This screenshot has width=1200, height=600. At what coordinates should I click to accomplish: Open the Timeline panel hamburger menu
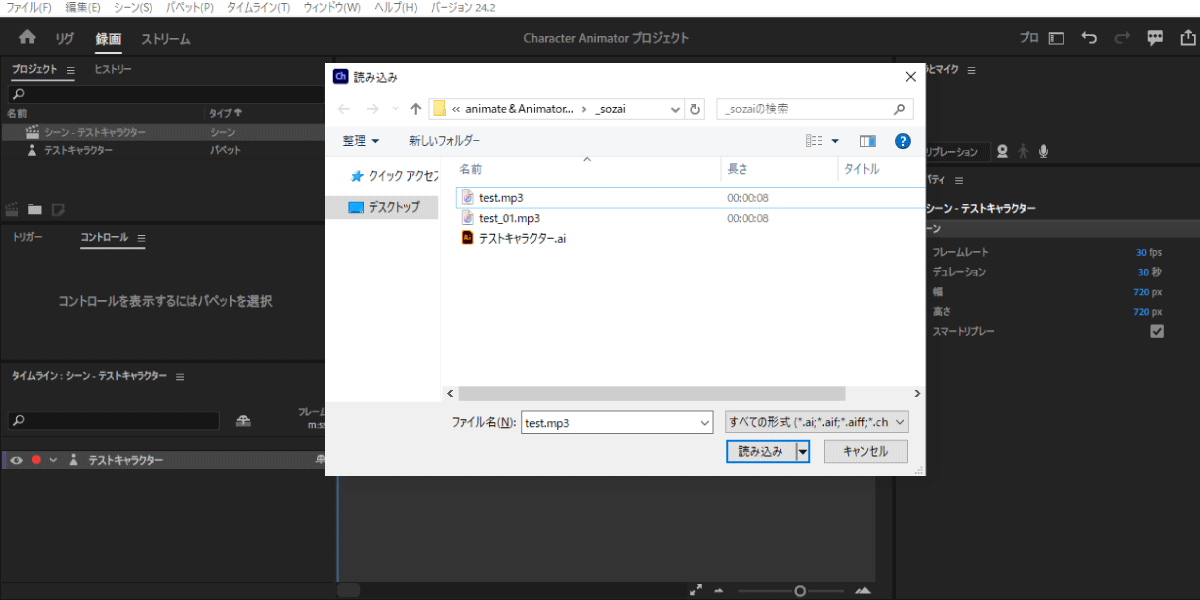tap(180, 376)
